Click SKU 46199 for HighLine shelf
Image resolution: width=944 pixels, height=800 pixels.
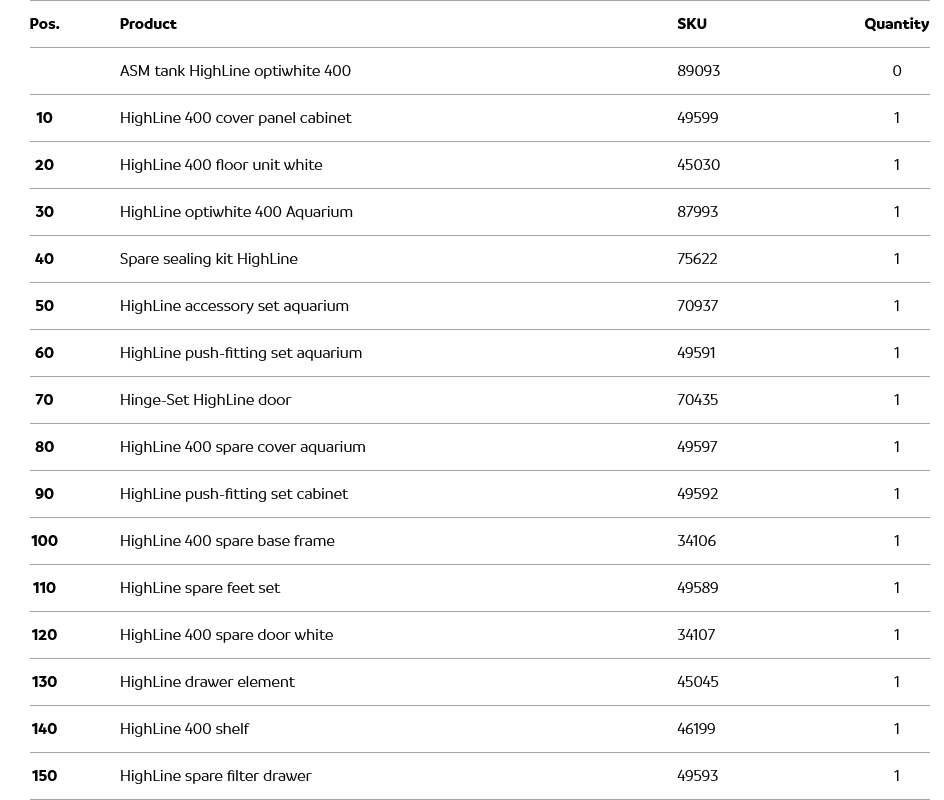[696, 729]
